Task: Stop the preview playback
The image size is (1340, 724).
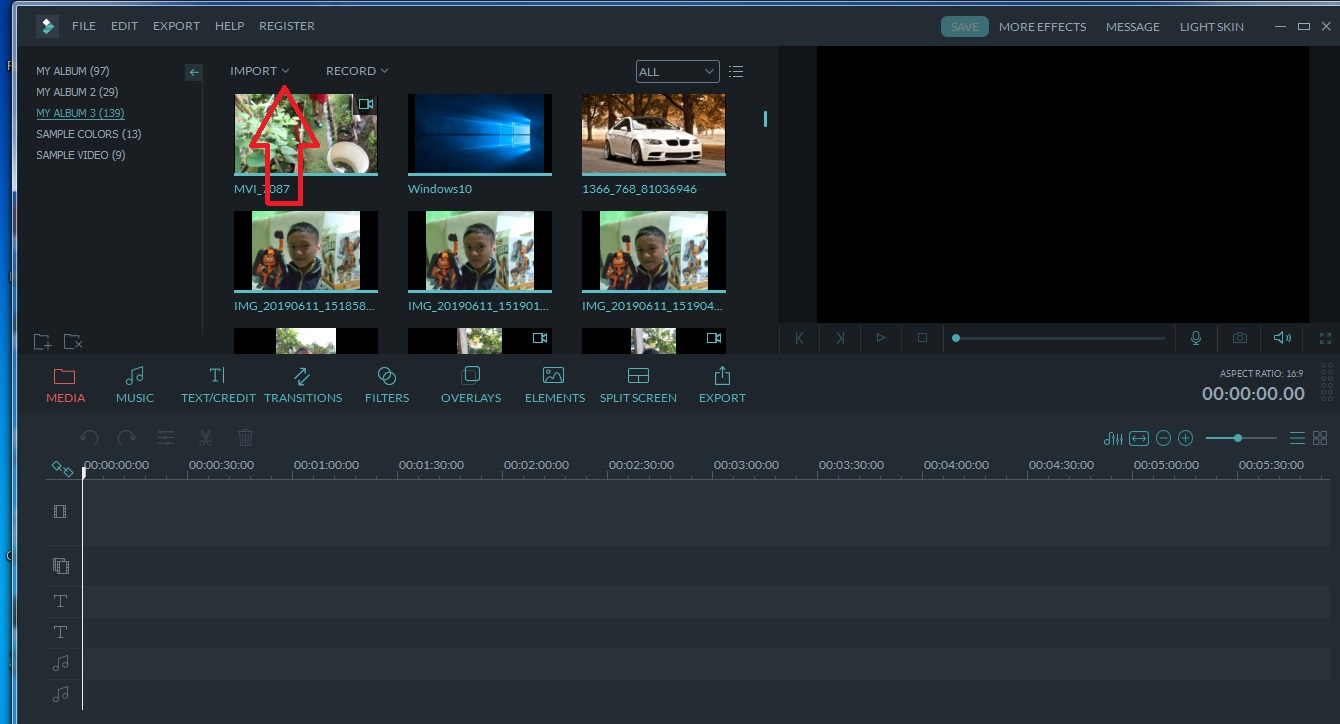Action: pos(922,338)
